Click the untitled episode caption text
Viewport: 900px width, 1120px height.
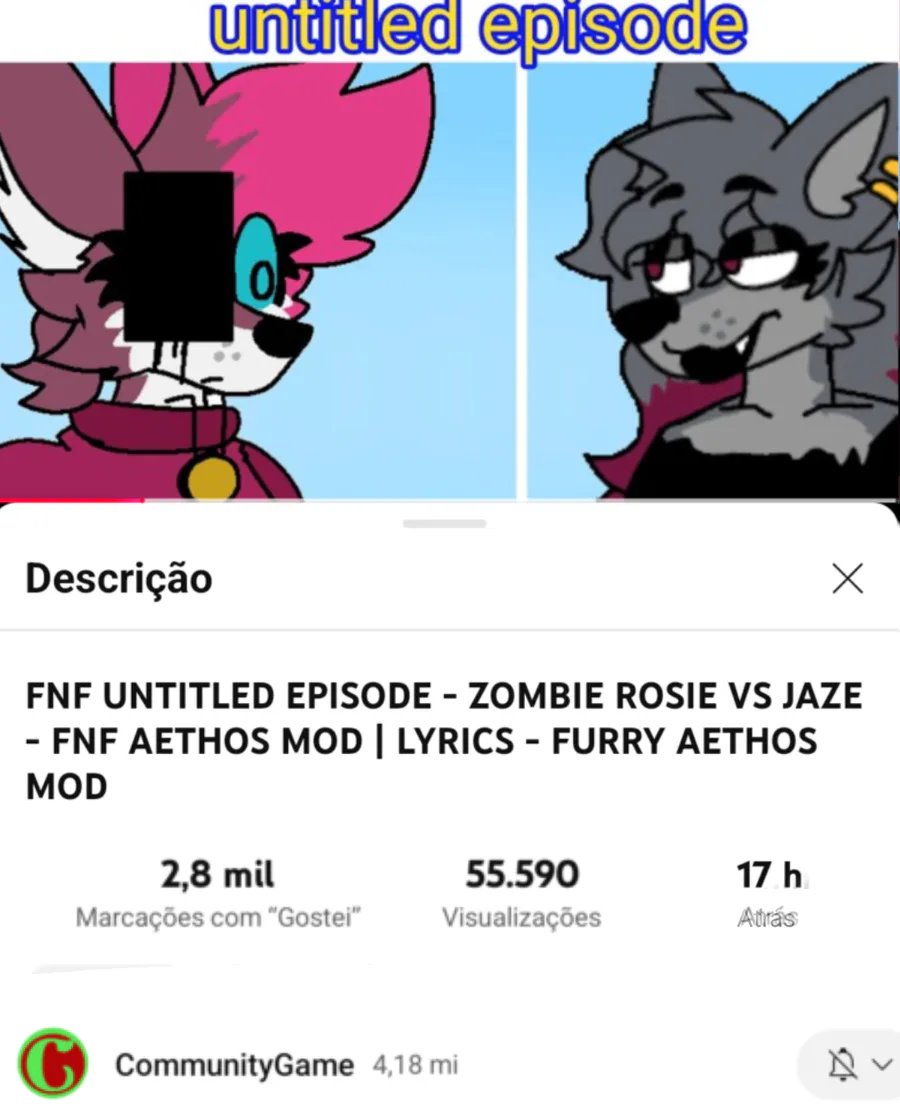click(479, 27)
